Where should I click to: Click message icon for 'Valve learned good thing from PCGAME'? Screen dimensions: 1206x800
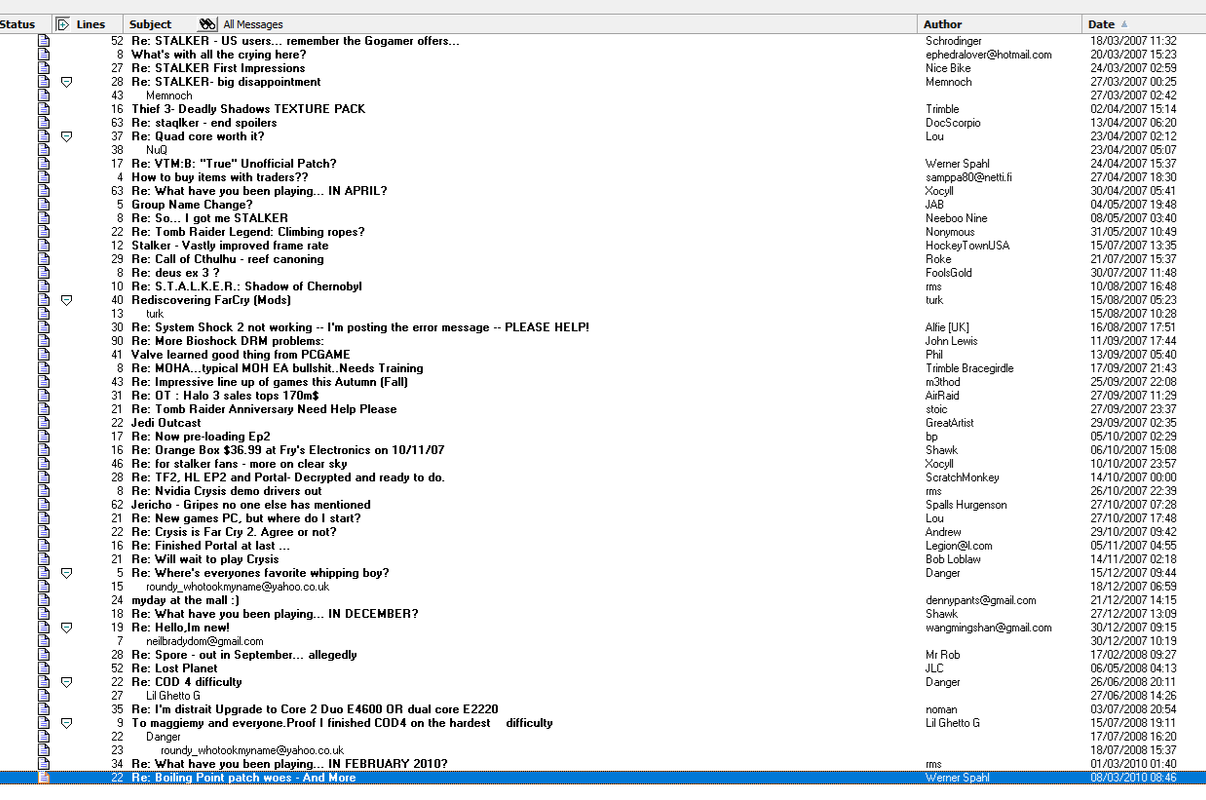pos(43,355)
